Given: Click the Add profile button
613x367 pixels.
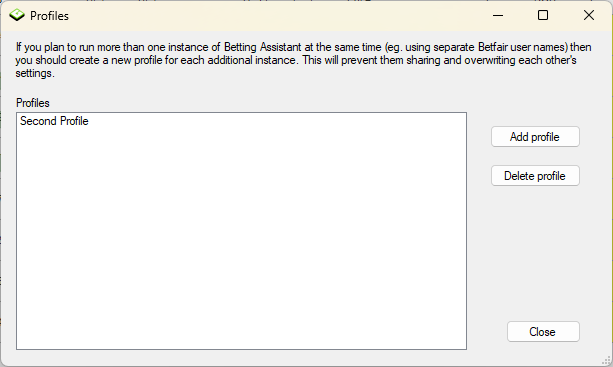Looking at the screenshot, I should click(x=535, y=137).
